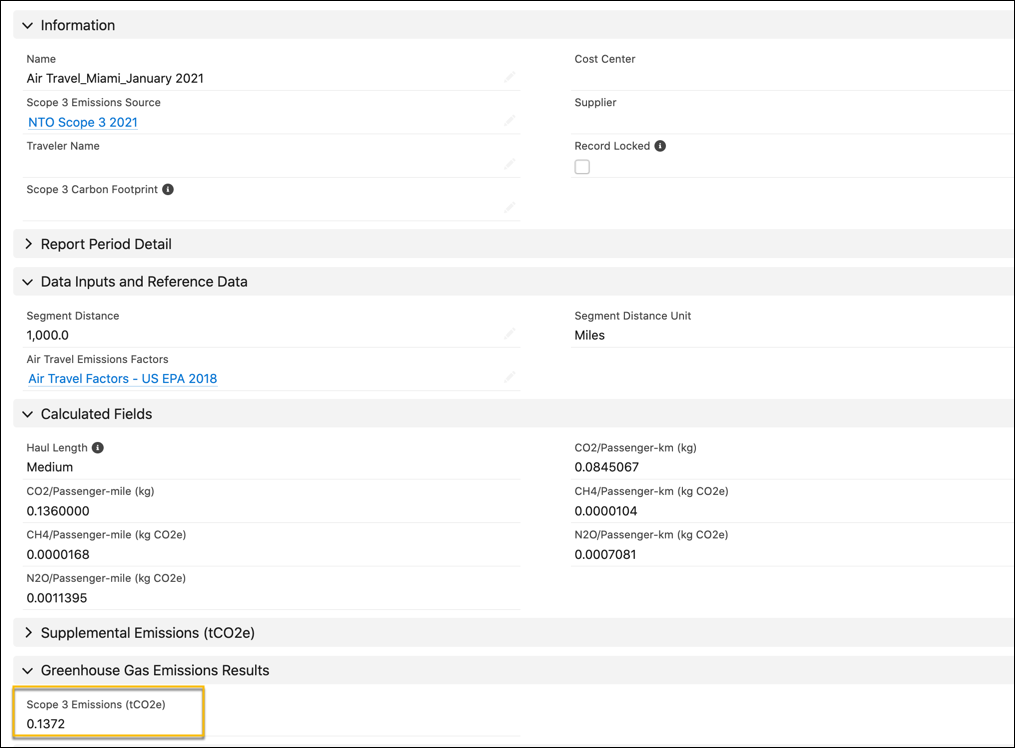The width and height of the screenshot is (1015, 748).
Task: Click the Supplier field label
Action: tap(595, 102)
